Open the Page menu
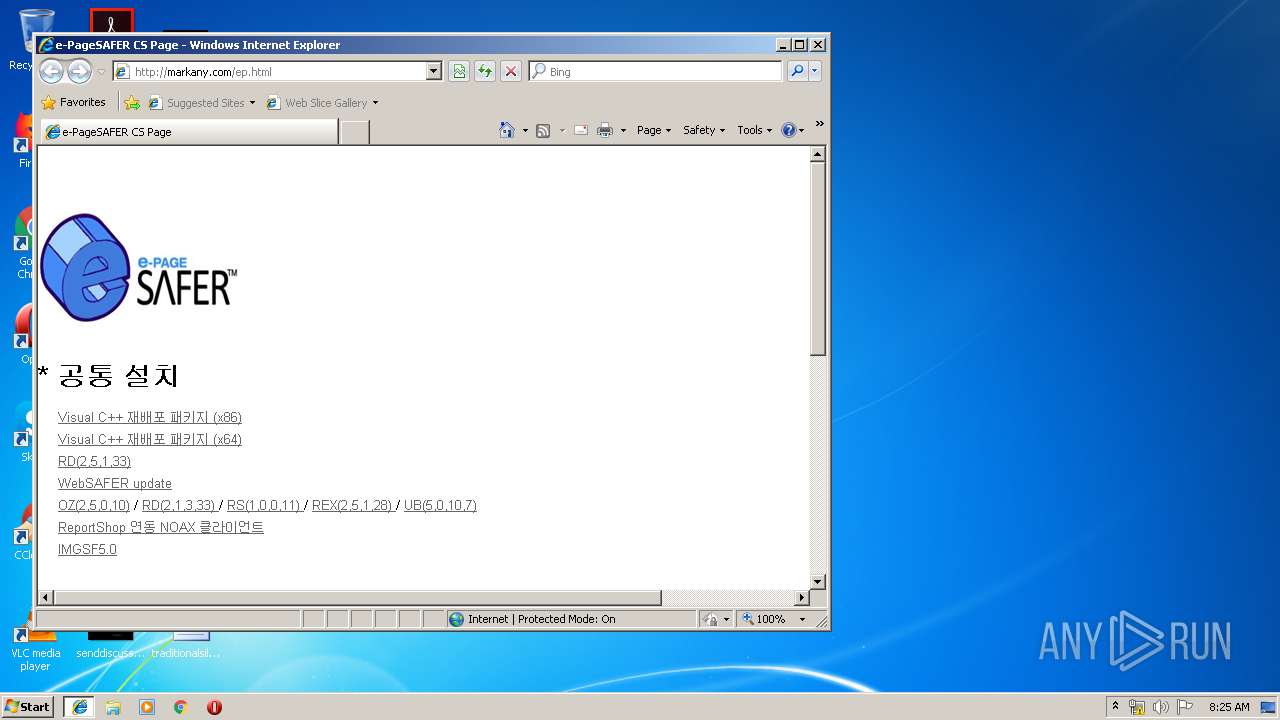Image resolution: width=1280 pixels, height=720 pixels. pyautogui.click(x=654, y=130)
